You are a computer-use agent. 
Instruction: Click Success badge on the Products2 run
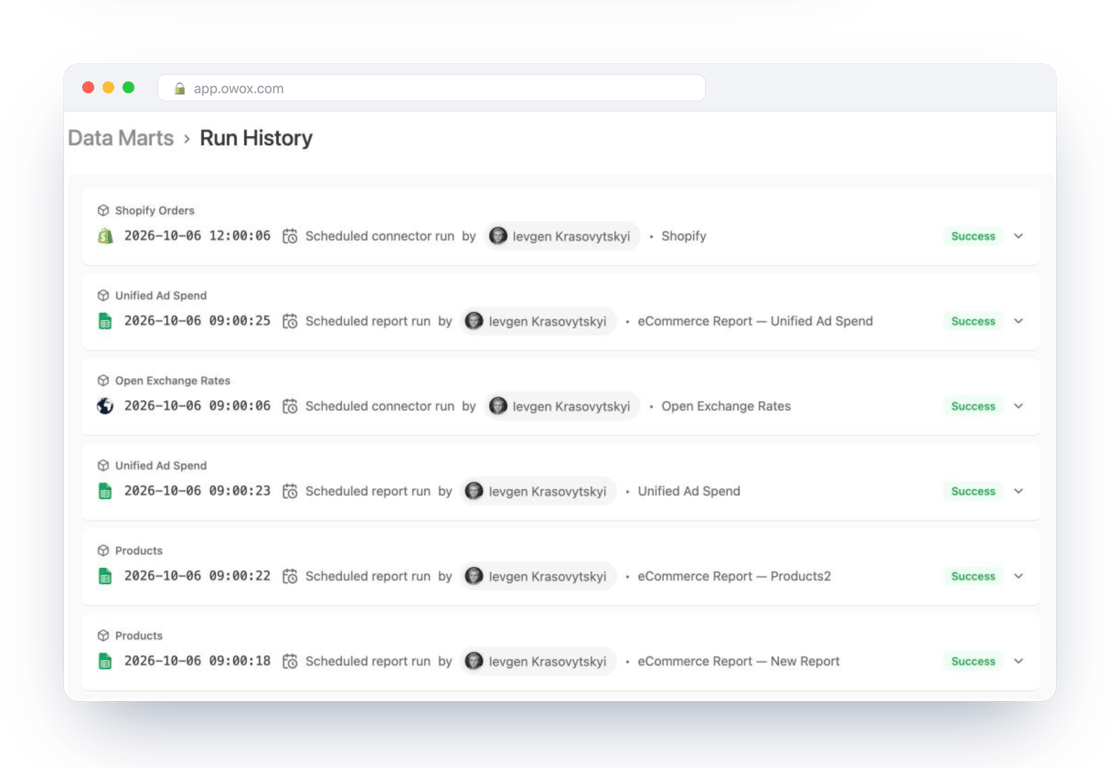[973, 576]
